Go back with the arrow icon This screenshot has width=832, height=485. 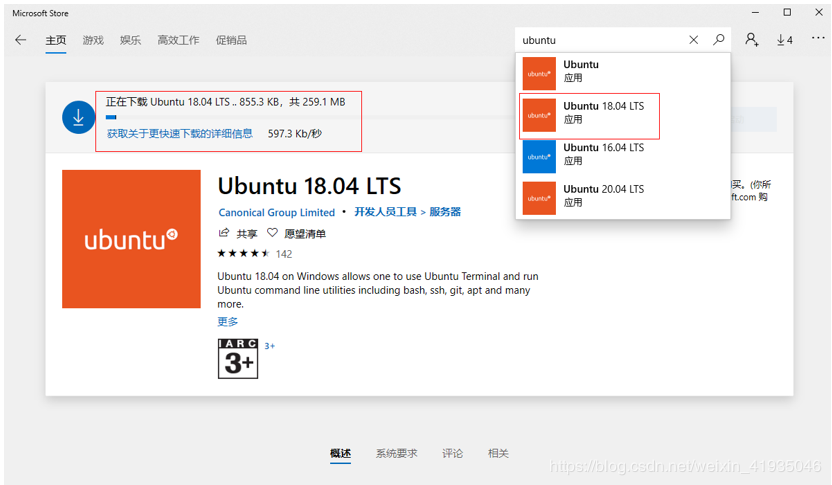coord(21,40)
